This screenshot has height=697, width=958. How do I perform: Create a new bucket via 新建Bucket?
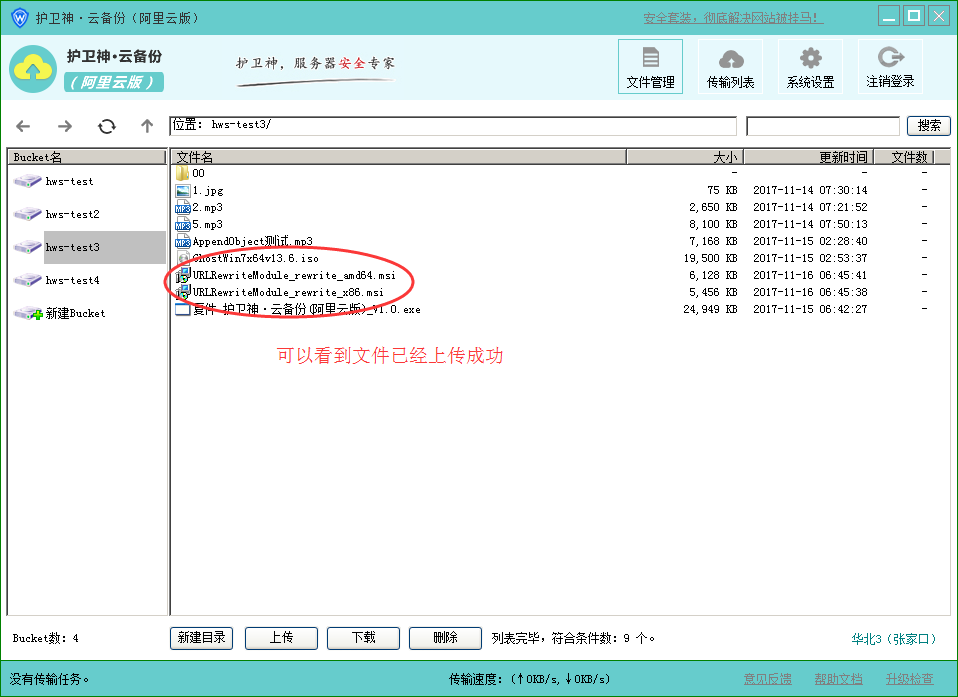click(75, 313)
